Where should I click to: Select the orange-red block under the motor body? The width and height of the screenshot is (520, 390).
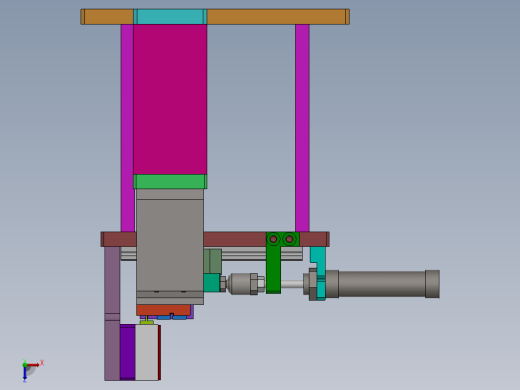tap(163, 310)
